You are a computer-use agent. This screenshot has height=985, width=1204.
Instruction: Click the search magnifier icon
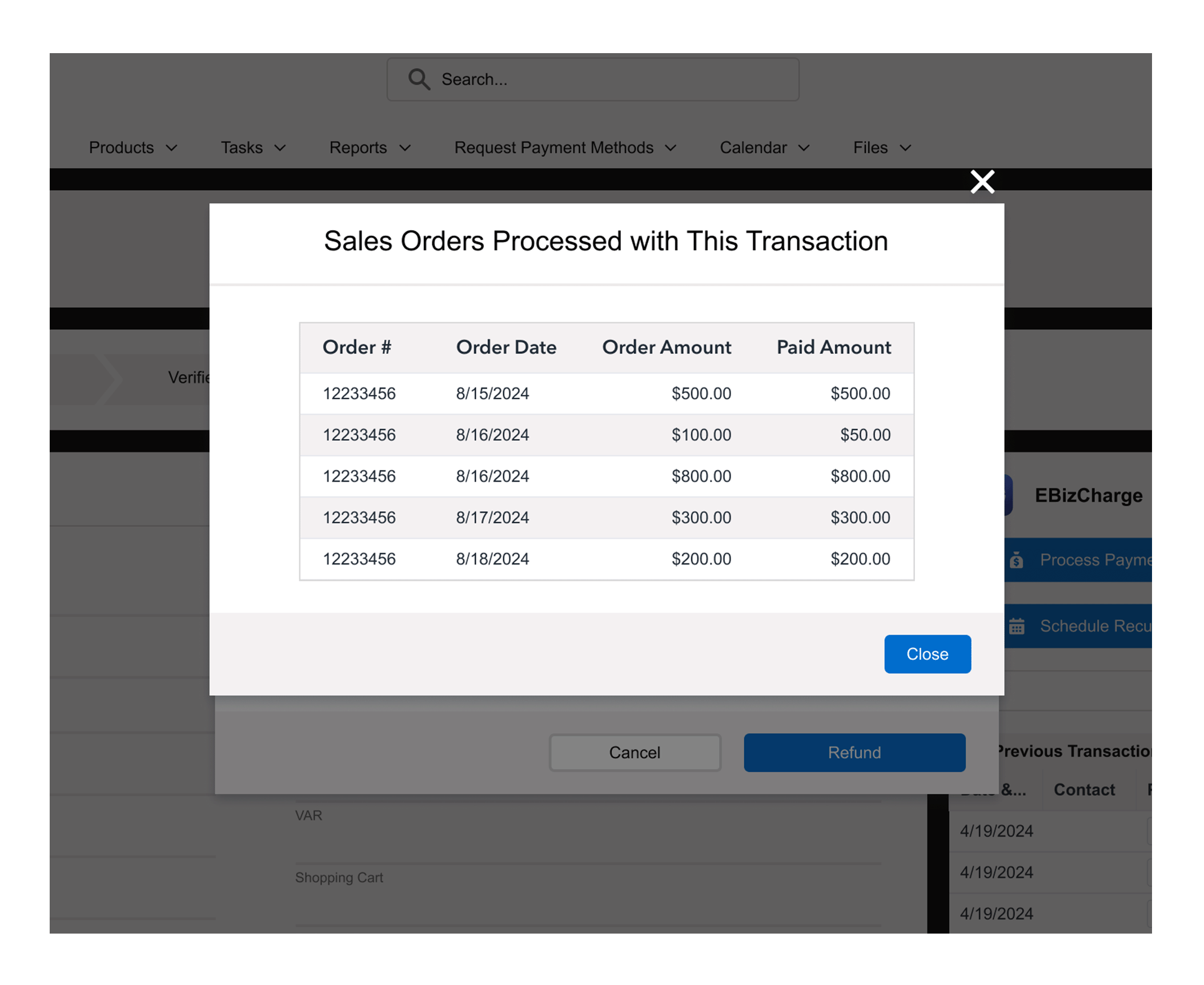[419, 79]
